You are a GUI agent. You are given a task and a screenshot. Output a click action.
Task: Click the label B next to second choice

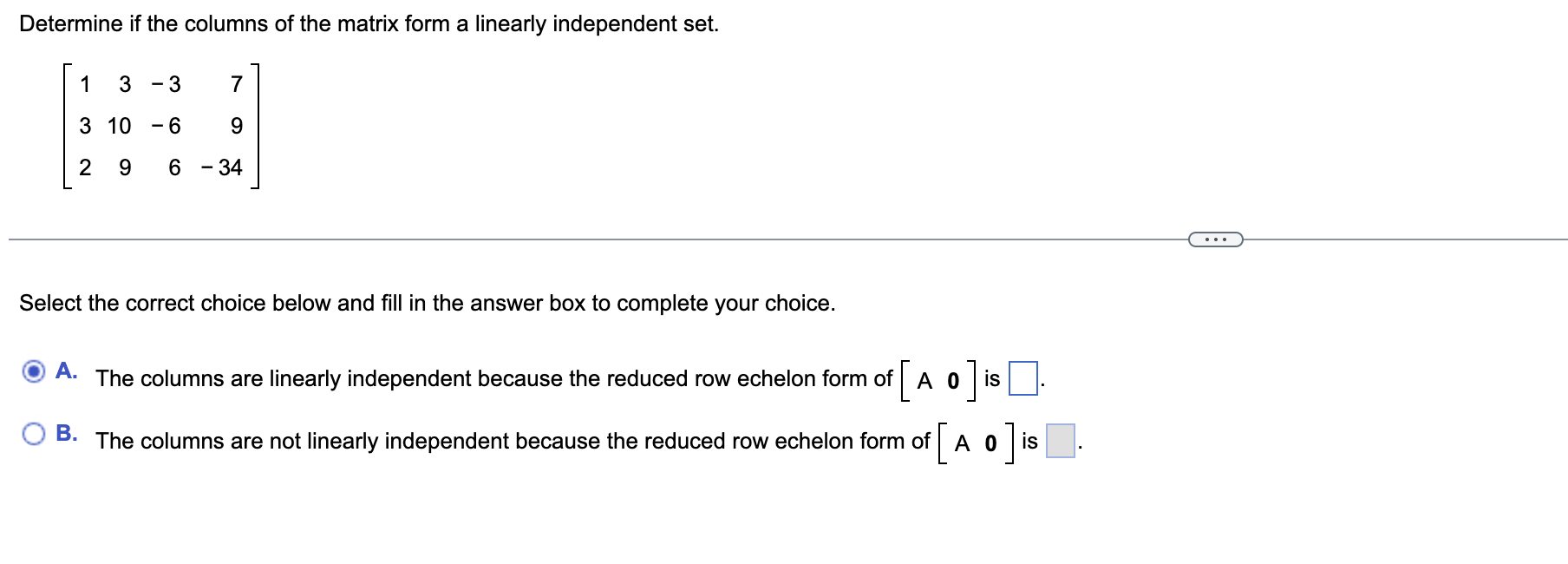coord(66,432)
